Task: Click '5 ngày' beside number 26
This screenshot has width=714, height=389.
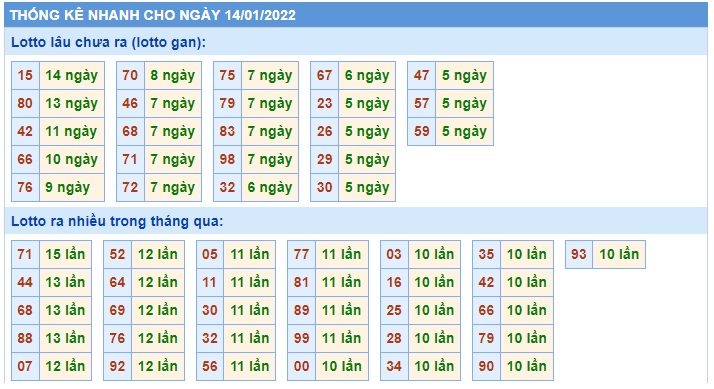Action: 367,132
